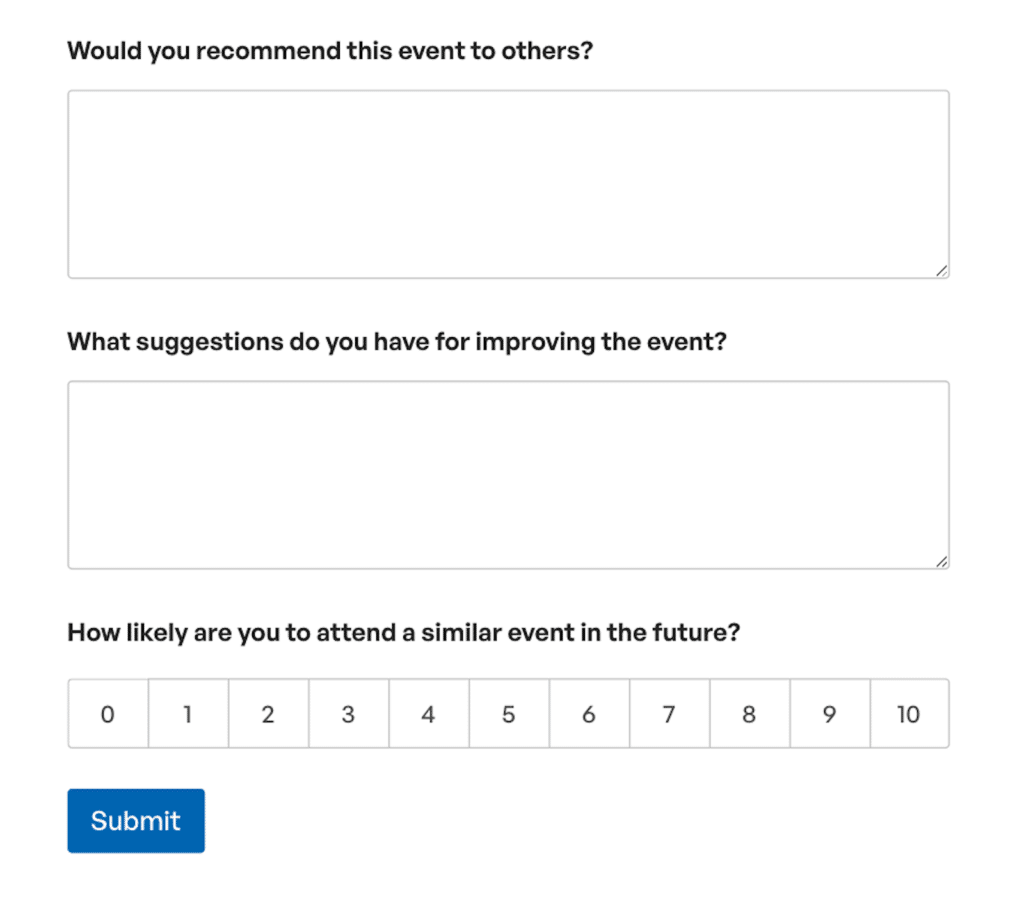Select rating 7 on likelihood scale

tap(669, 714)
